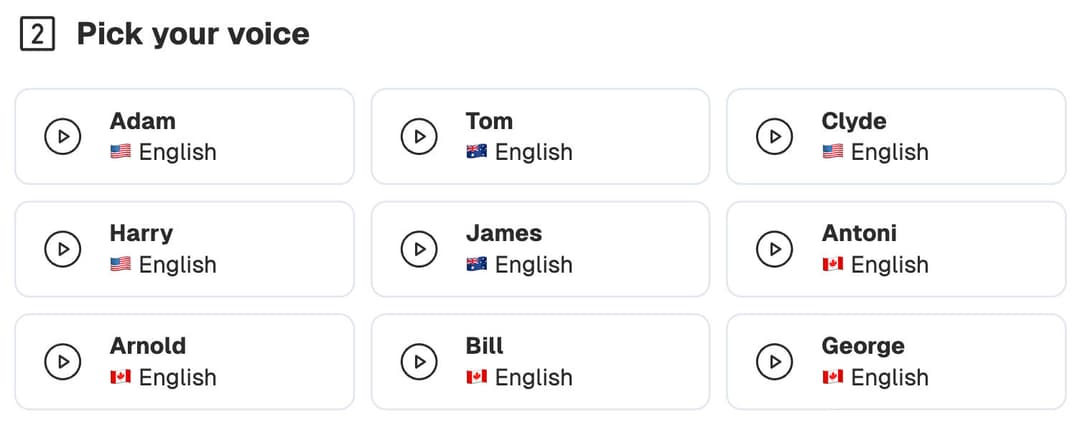The image size is (1080, 429).
Task: Choose the Tom voice name
Action: coord(489,121)
